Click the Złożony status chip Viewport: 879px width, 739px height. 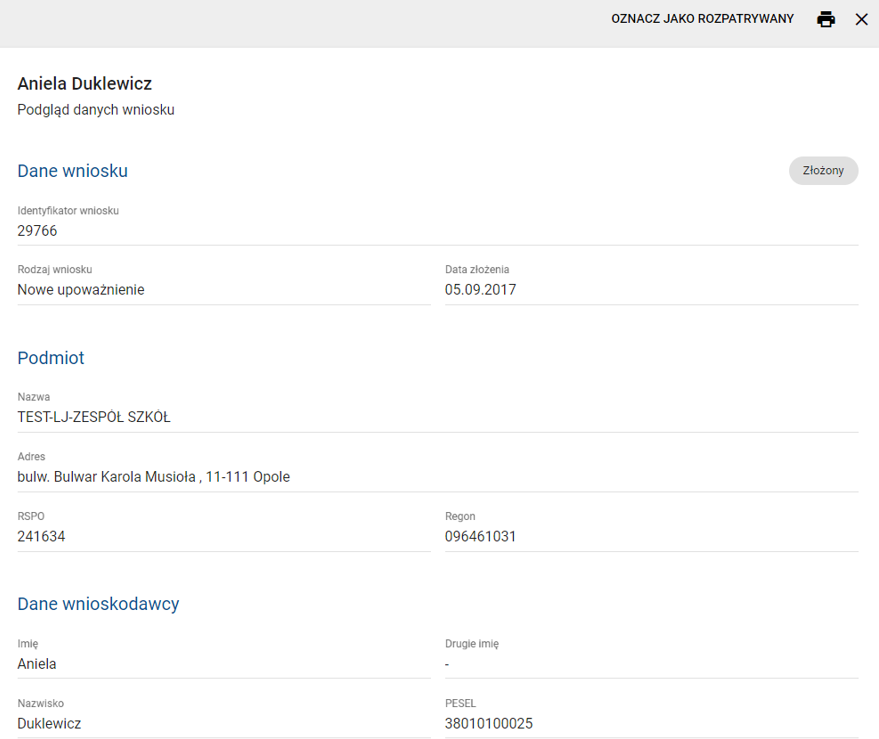(823, 171)
